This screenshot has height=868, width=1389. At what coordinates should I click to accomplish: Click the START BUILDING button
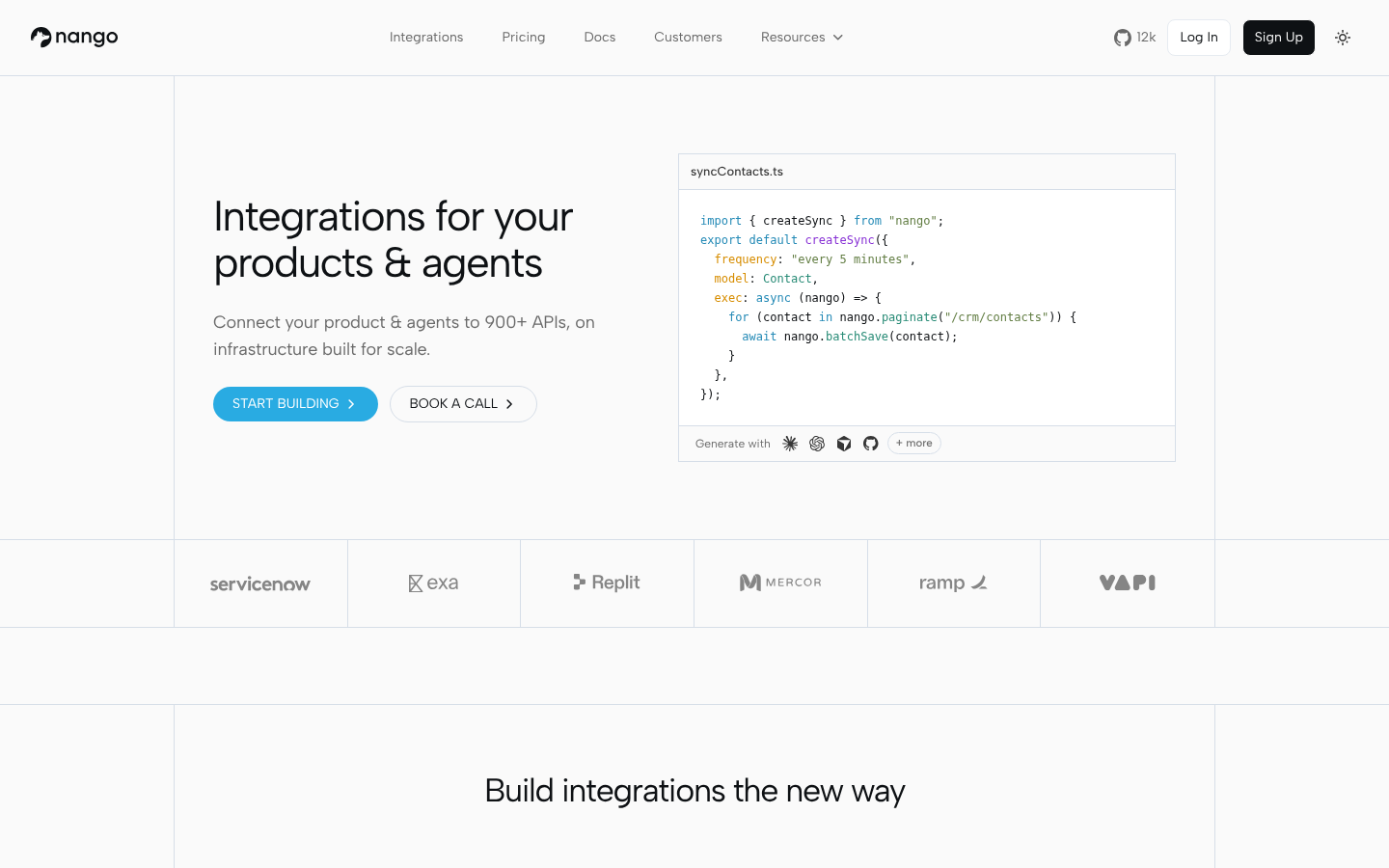point(295,404)
